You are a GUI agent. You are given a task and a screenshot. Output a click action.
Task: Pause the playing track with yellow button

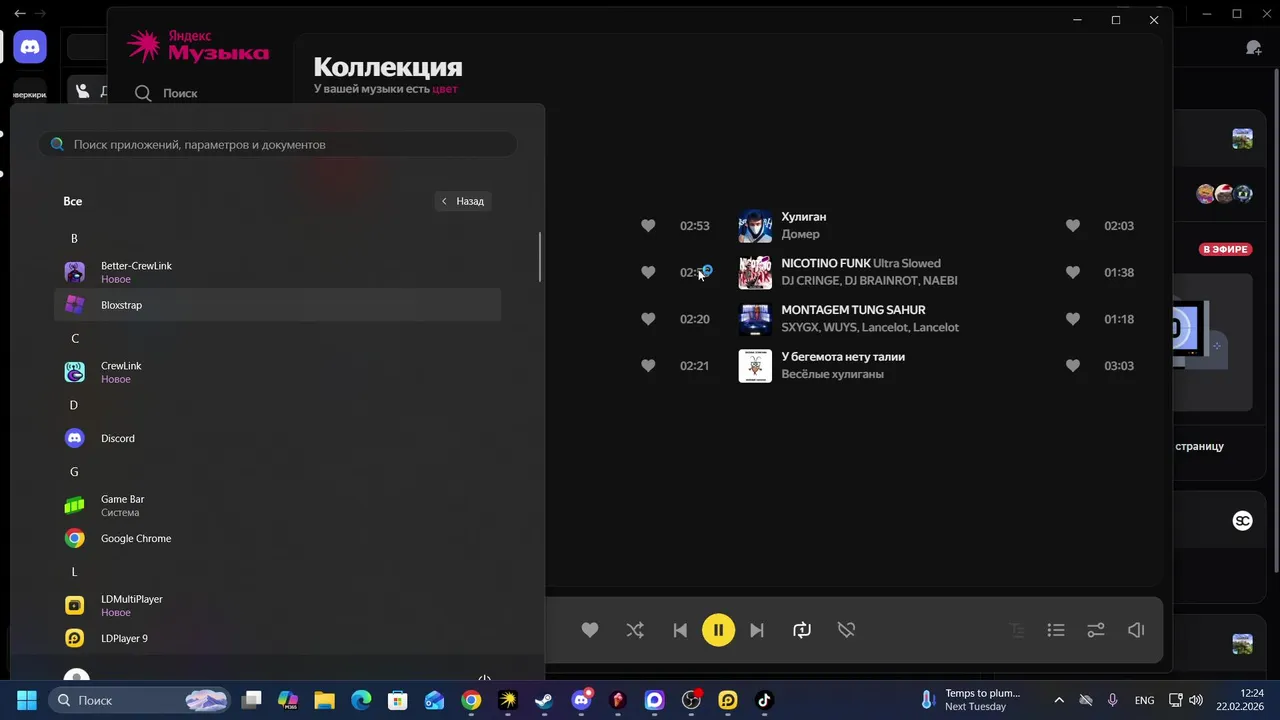point(718,630)
